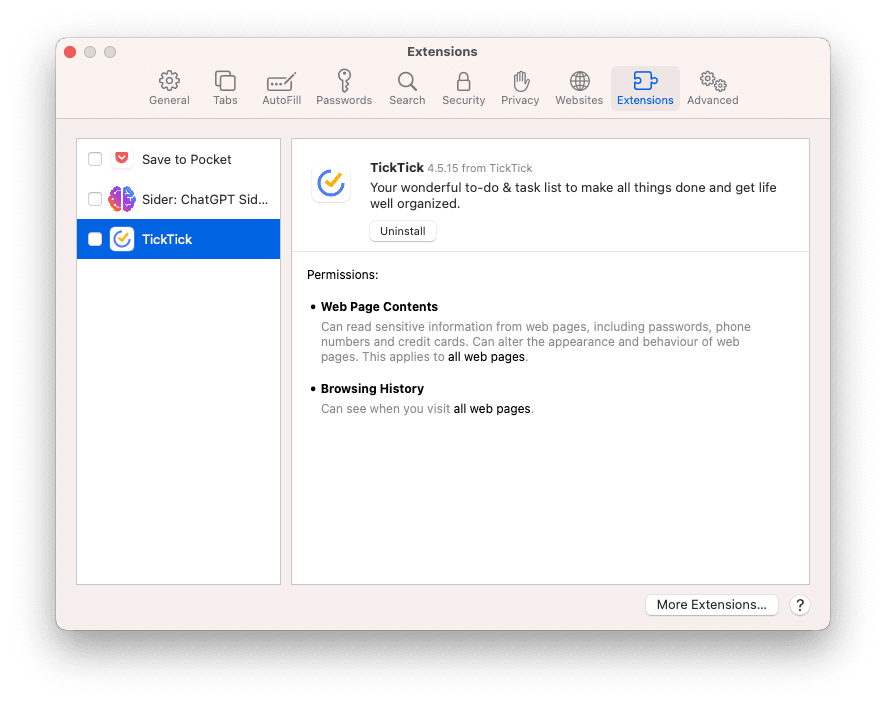Open the Privacy hand icon

click(x=520, y=82)
